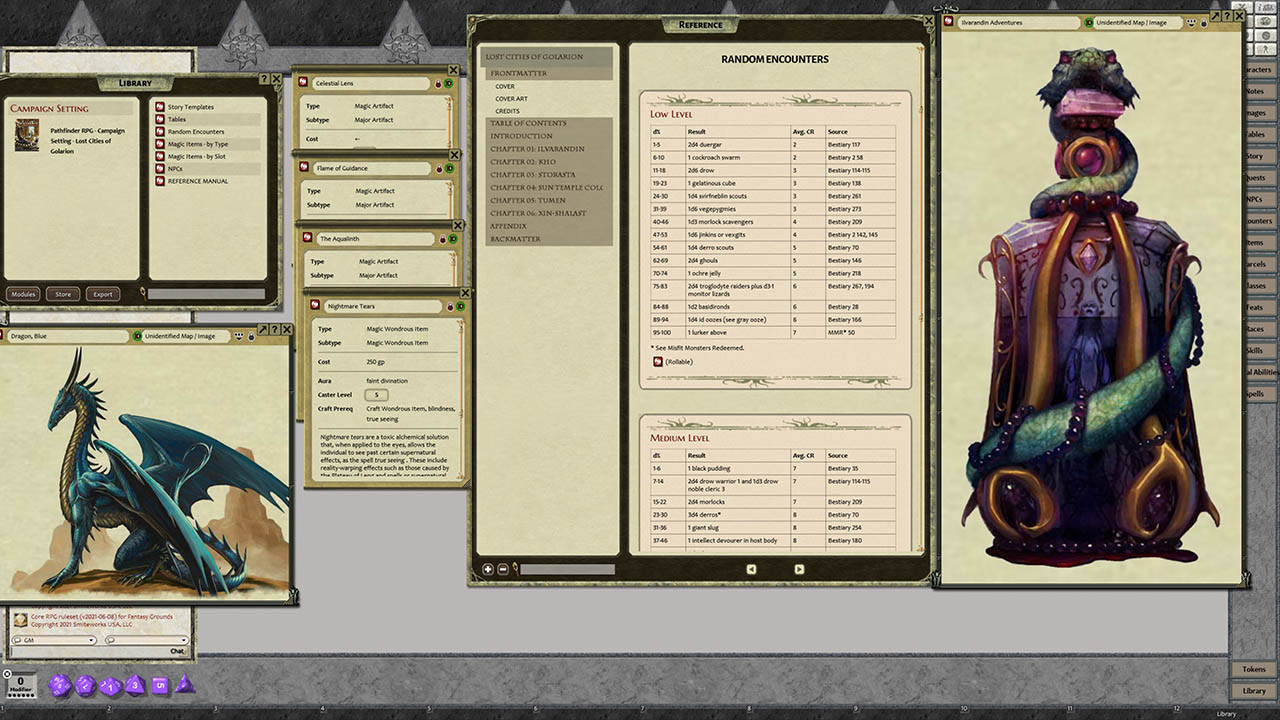Toggle identified state on Dragon, Blue image

137,336
